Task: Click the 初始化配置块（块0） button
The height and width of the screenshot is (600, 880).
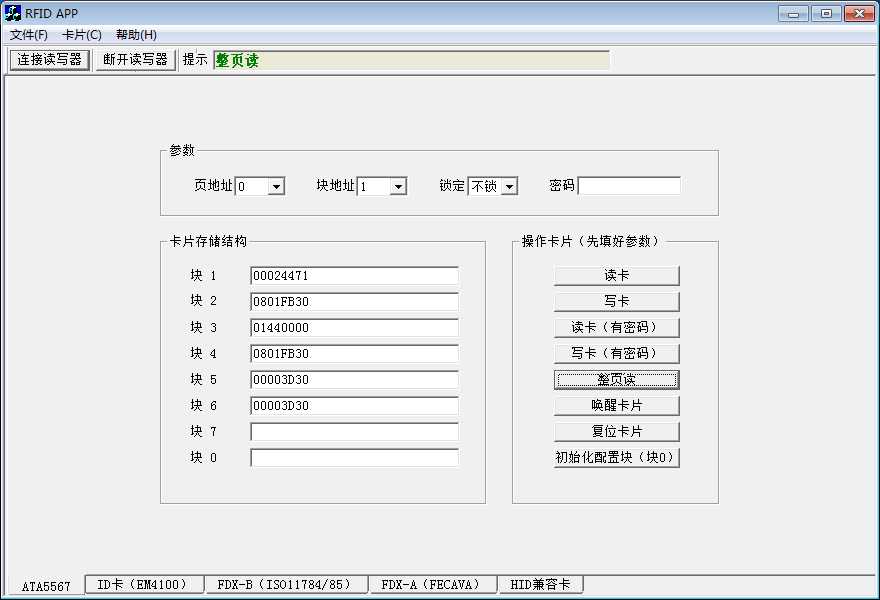Action: coord(617,457)
